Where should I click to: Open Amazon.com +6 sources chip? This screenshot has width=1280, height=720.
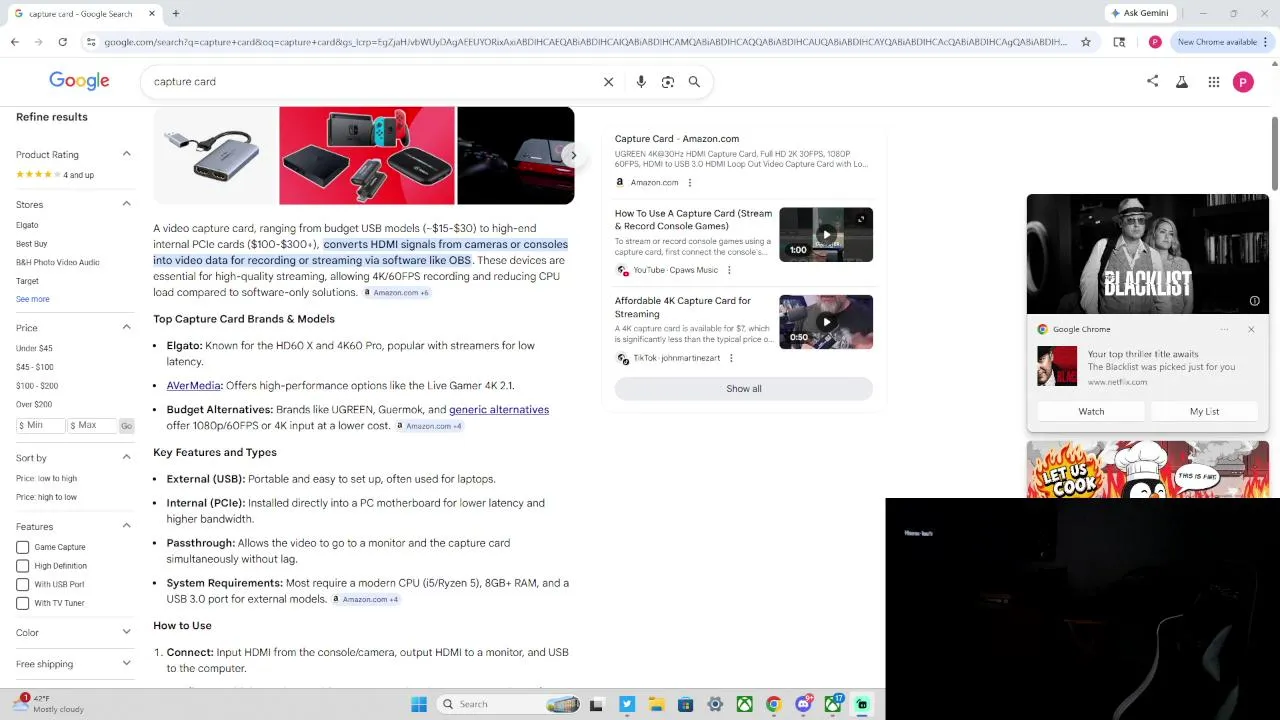pyautogui.click(x=396, y=293)
